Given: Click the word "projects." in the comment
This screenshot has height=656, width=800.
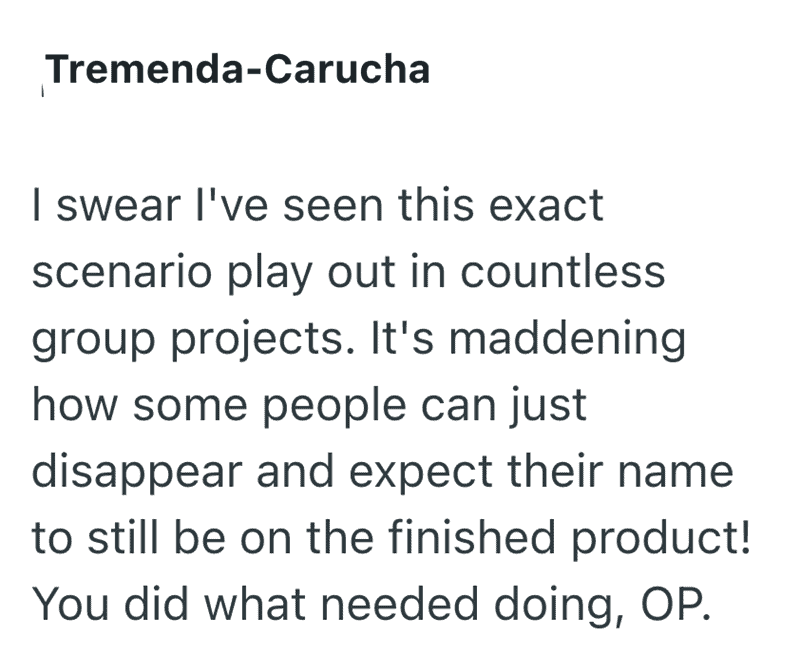Looking at the screenshot, I should pyautogui.click(x=262, y=341).
